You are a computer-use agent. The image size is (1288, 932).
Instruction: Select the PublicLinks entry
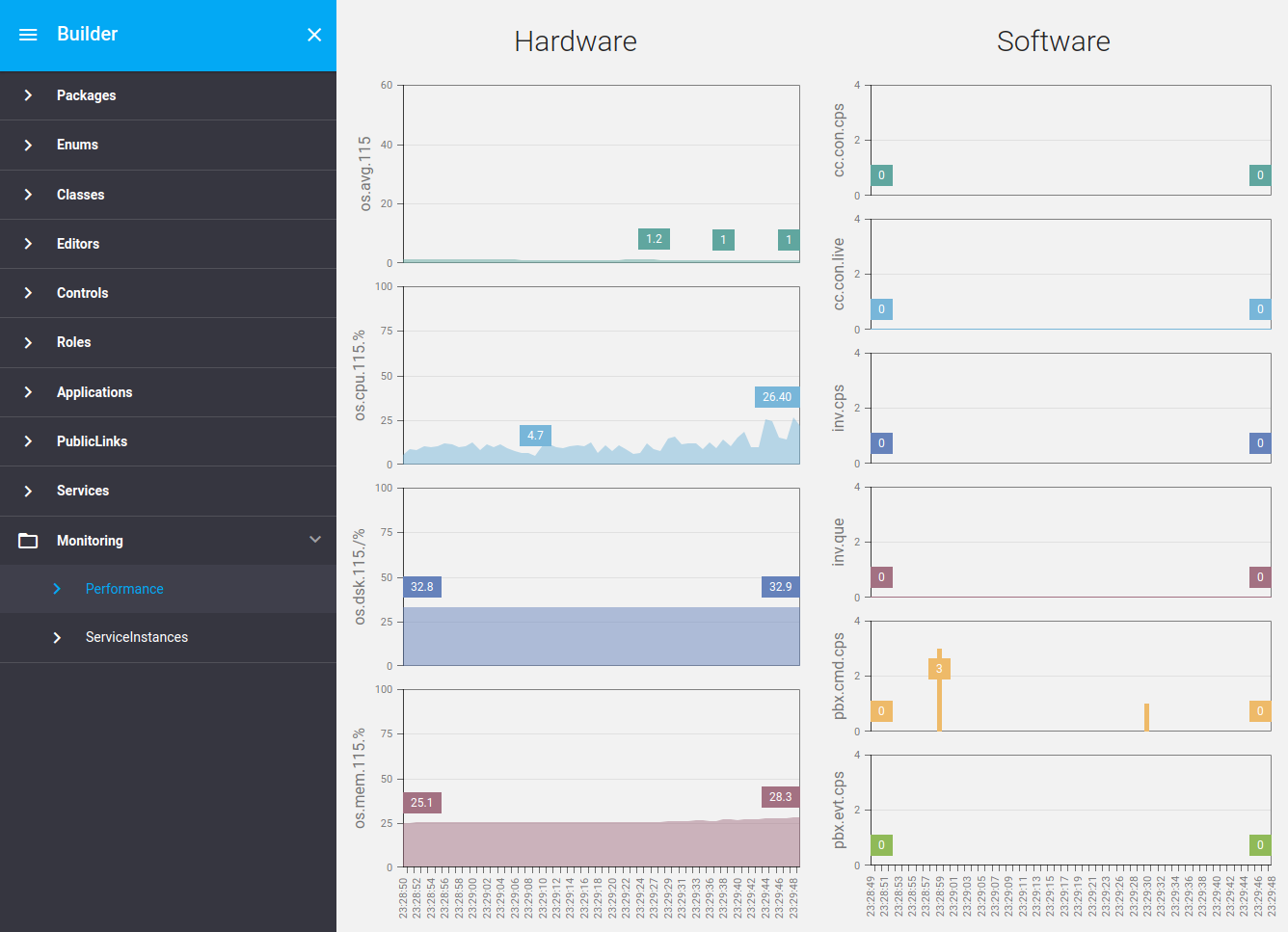point(168,441)
